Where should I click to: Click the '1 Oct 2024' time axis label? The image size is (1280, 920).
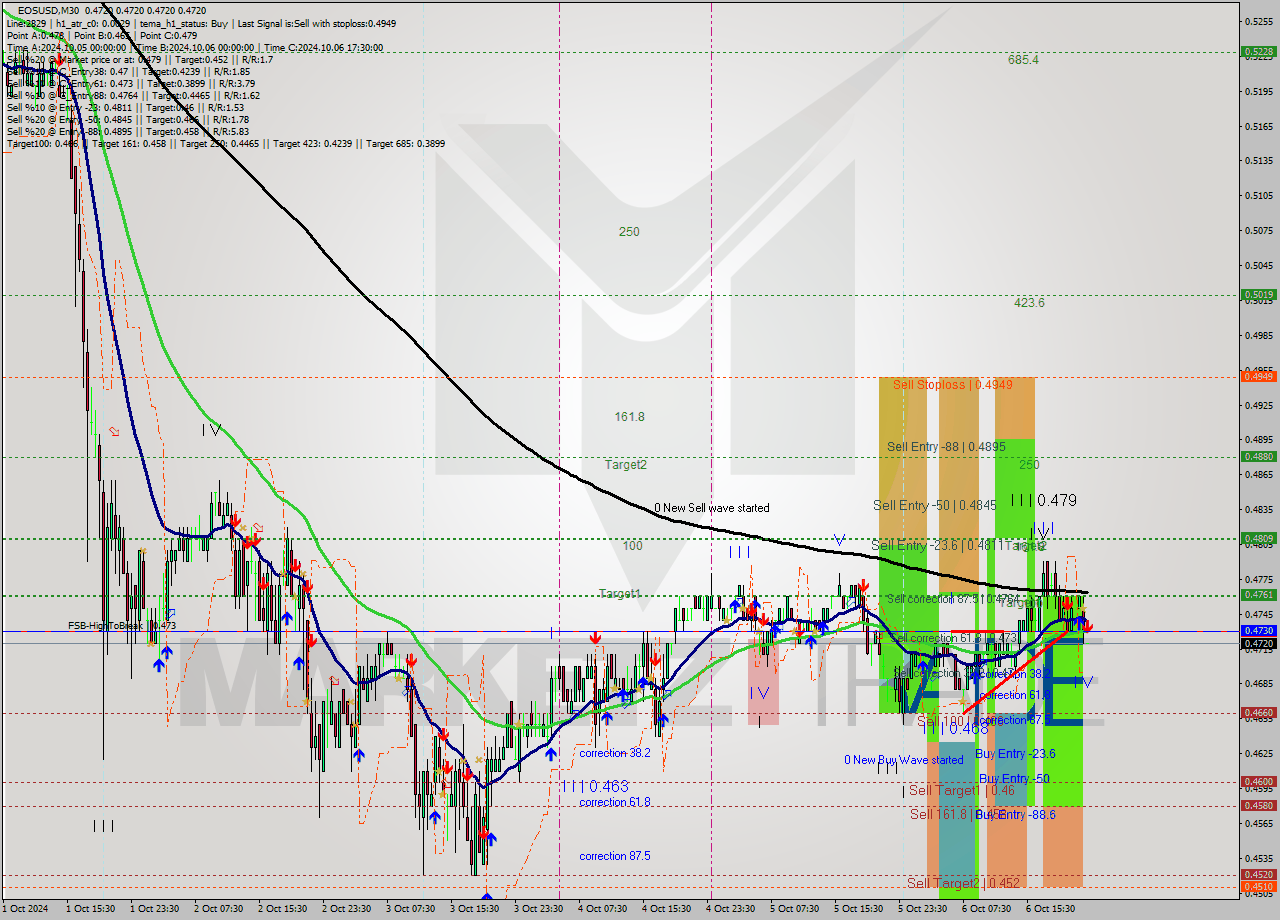(25, 909)
